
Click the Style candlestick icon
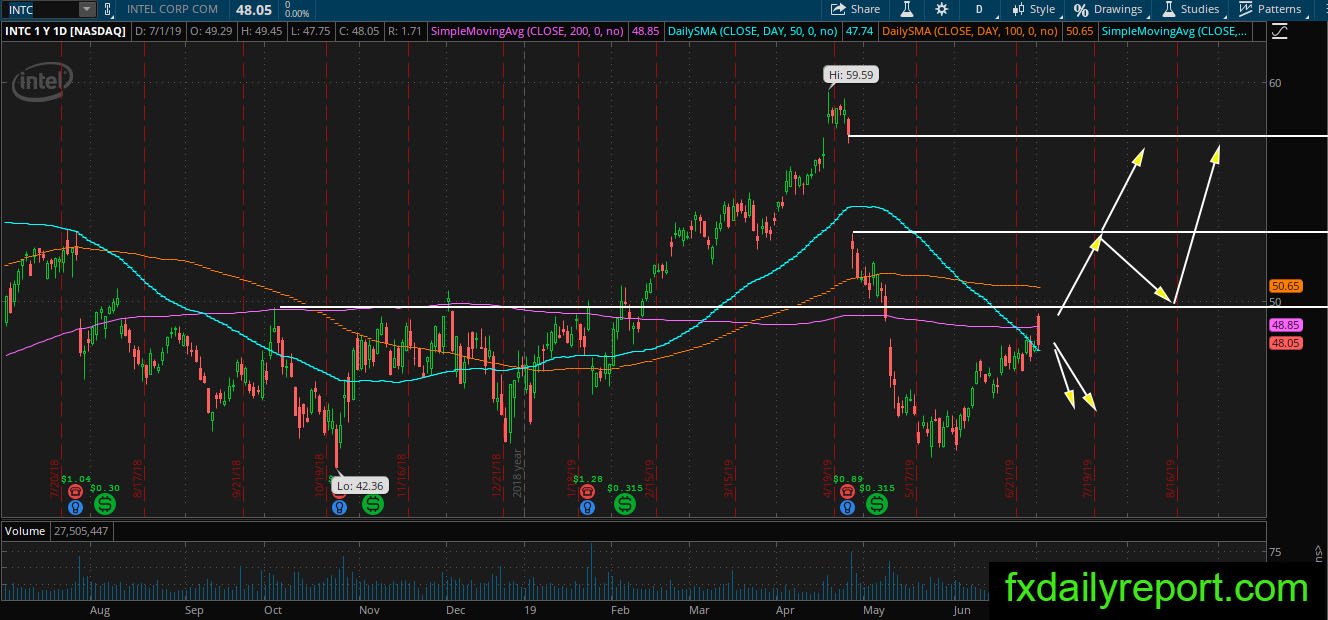[x=1018, y=9]
